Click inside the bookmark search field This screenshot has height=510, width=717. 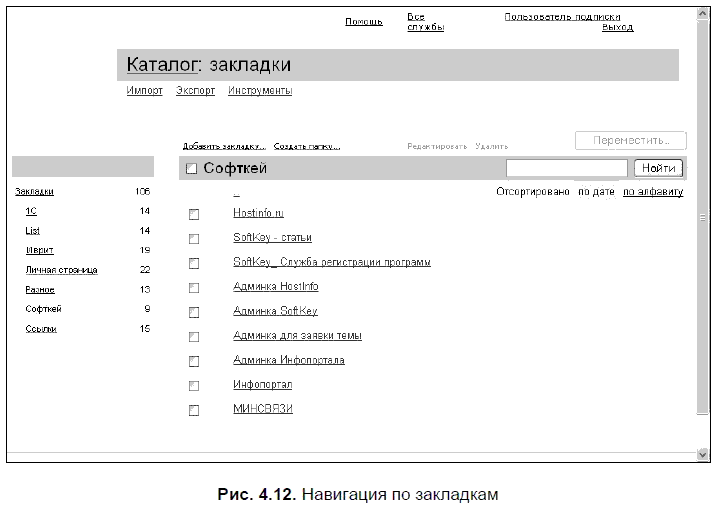point(566,168)
